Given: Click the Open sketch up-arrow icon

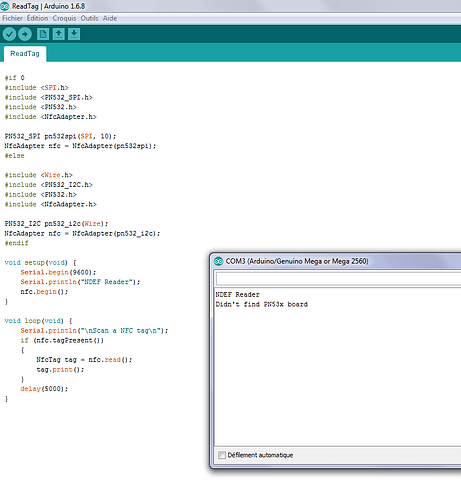Looking at the screenshot, I should point(58,34).
